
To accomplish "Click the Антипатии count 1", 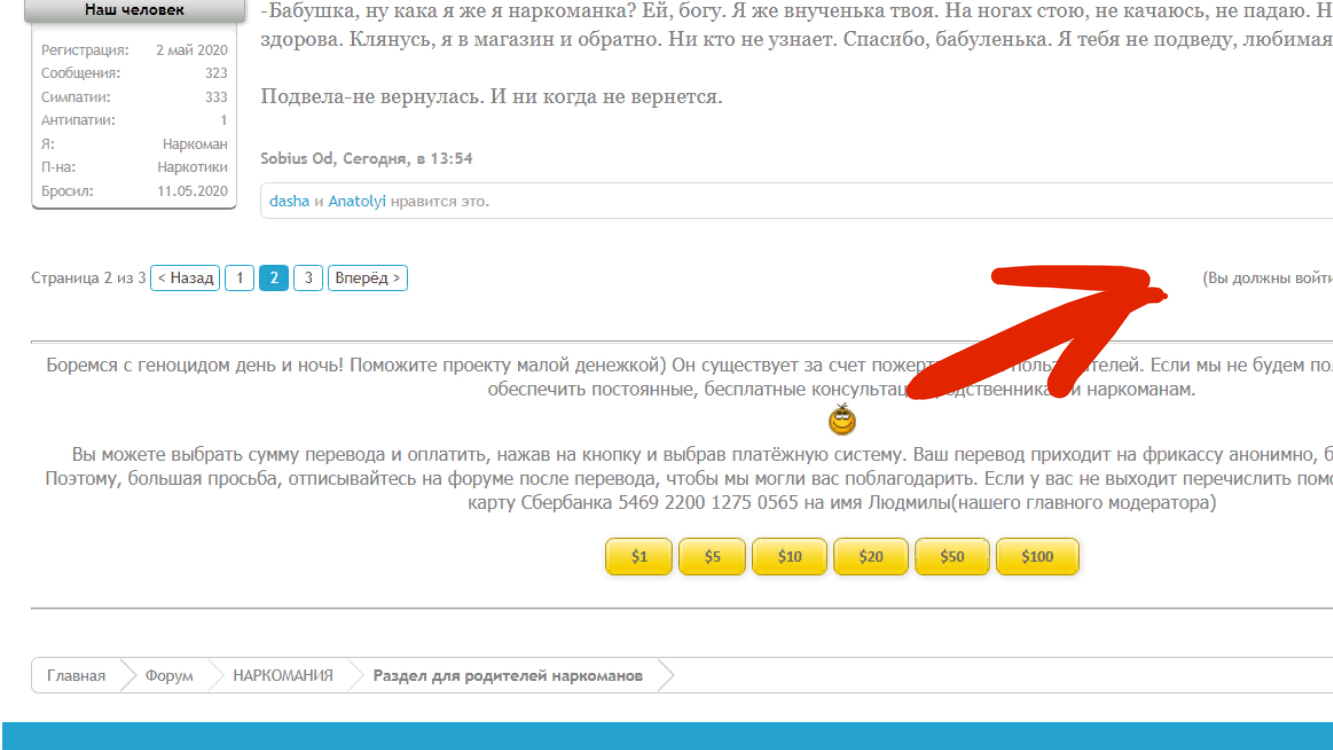I will 224,120.
